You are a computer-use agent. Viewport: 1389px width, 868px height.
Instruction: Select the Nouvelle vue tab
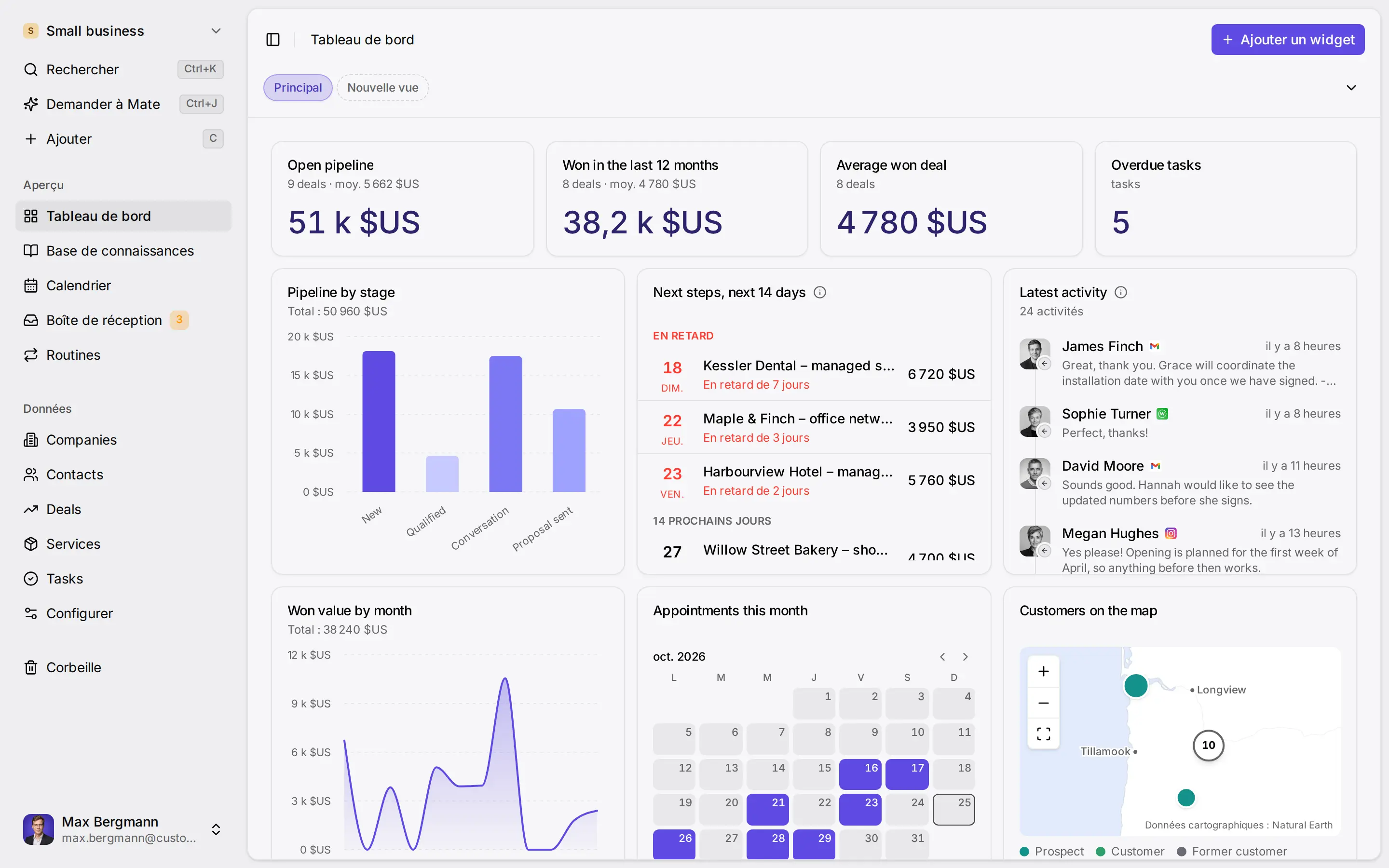pyautogui.click(x=383, y=88)
